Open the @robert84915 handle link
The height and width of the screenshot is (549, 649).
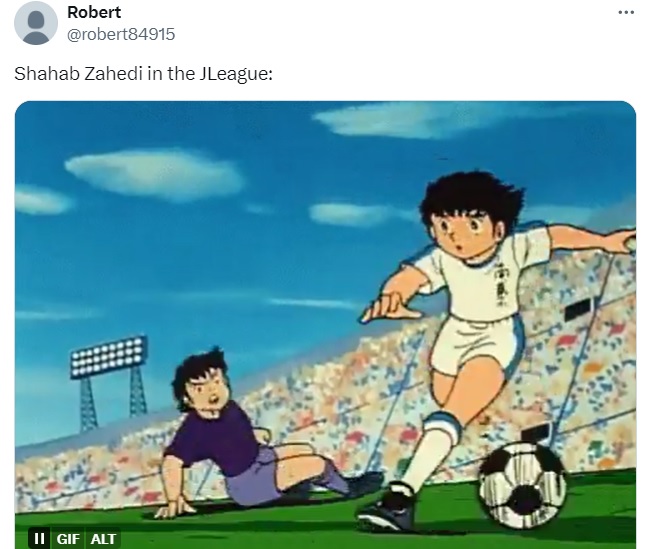[x=121, y=34]
